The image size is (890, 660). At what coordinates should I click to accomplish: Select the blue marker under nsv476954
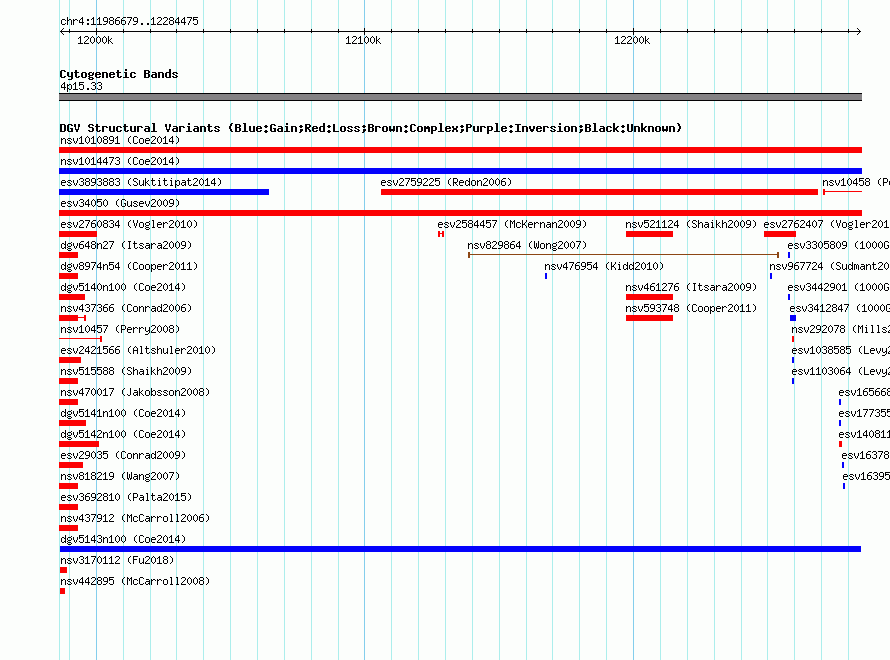[x=546, y=276]
